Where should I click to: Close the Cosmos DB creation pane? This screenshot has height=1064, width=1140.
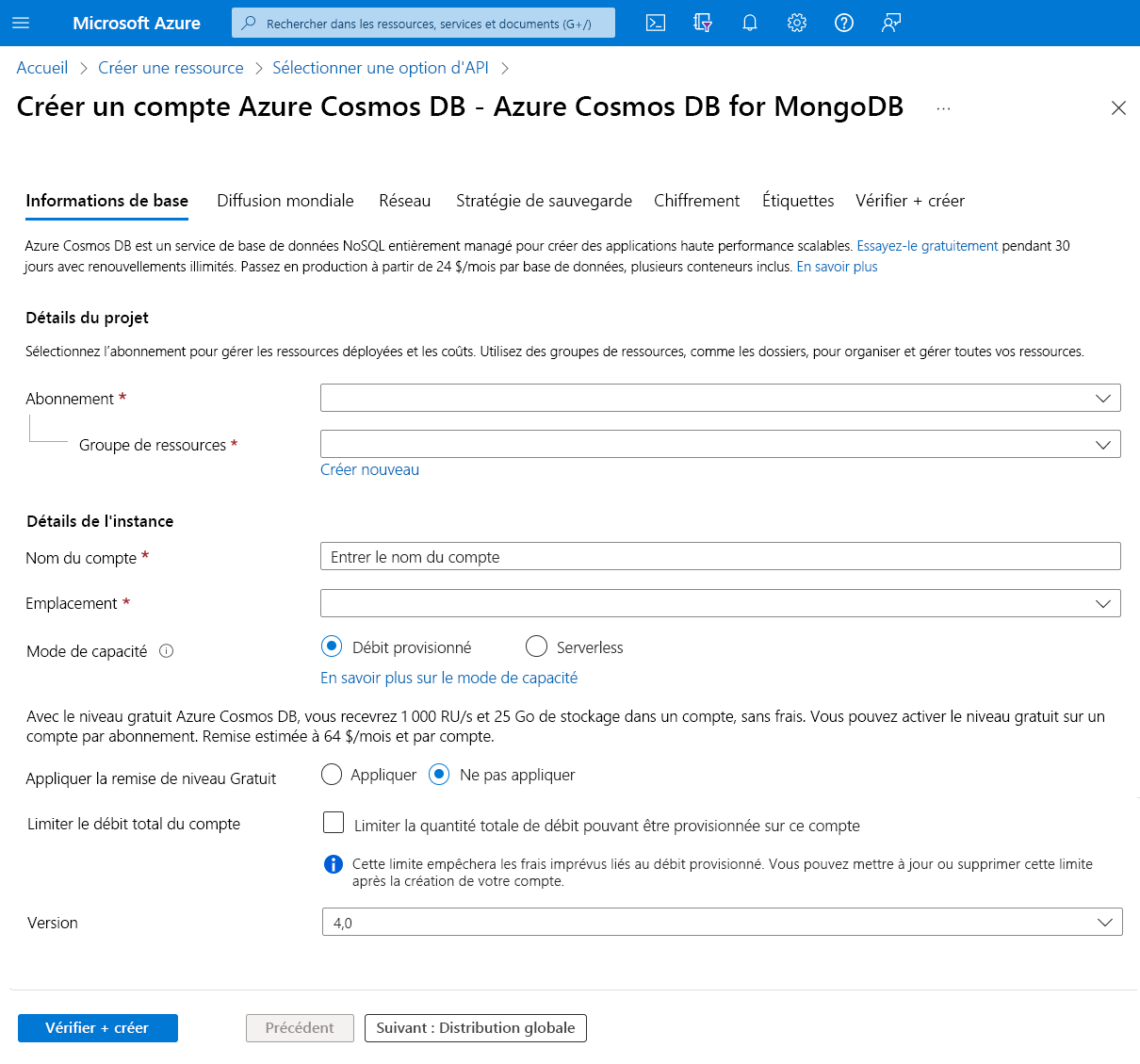[1118, 108]
